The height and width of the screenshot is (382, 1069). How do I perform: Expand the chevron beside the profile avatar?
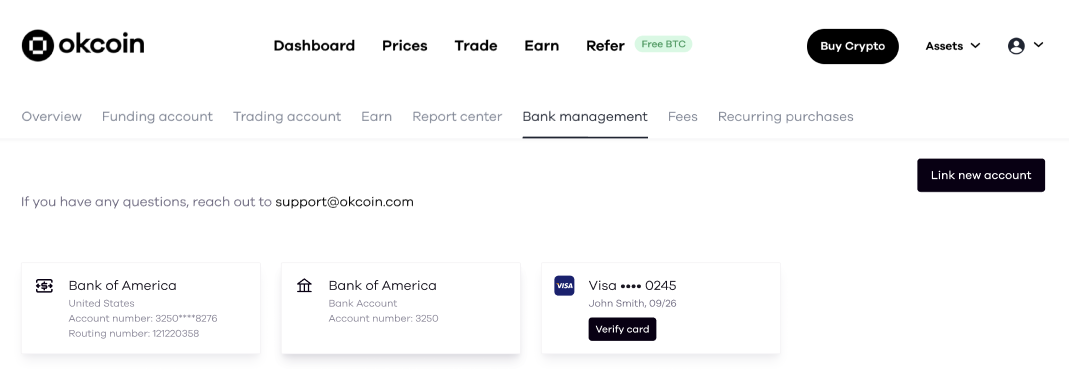click(x=1038, y=45)
